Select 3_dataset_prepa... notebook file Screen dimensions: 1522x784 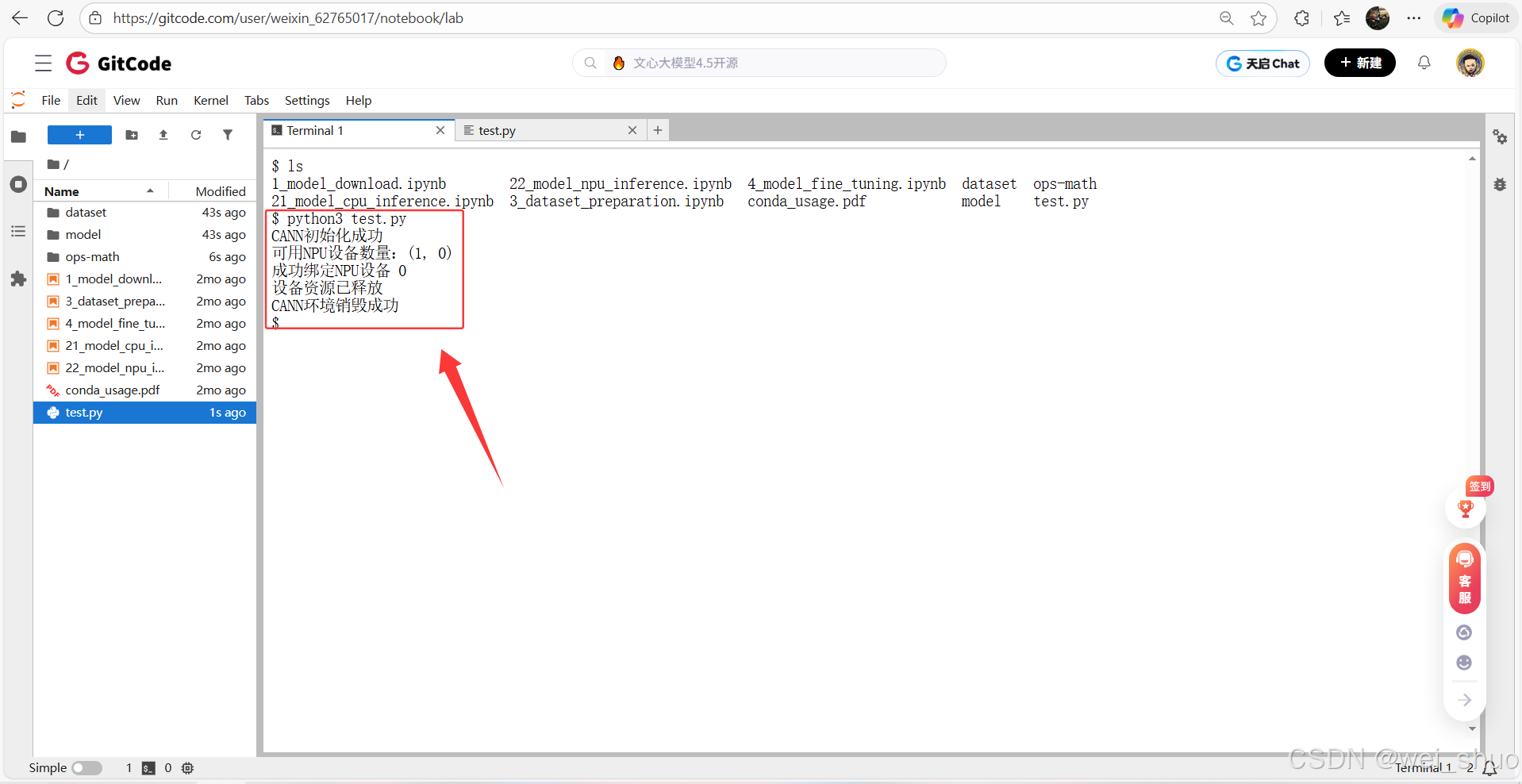point(144,301)
